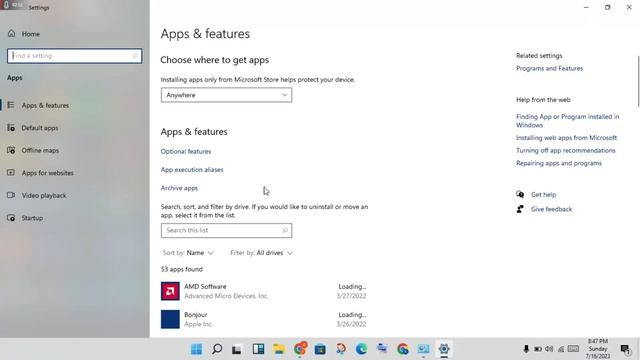Open Programs and Features related link
Viewport: 640px width, 360px height.
tap(549, 69)
